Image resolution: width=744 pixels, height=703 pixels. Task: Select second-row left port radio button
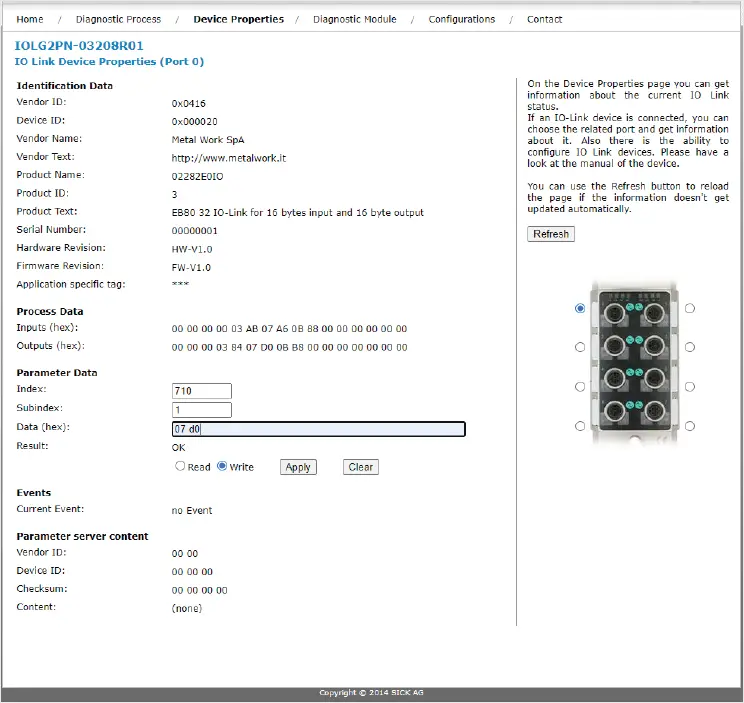(x=580, y=347)
